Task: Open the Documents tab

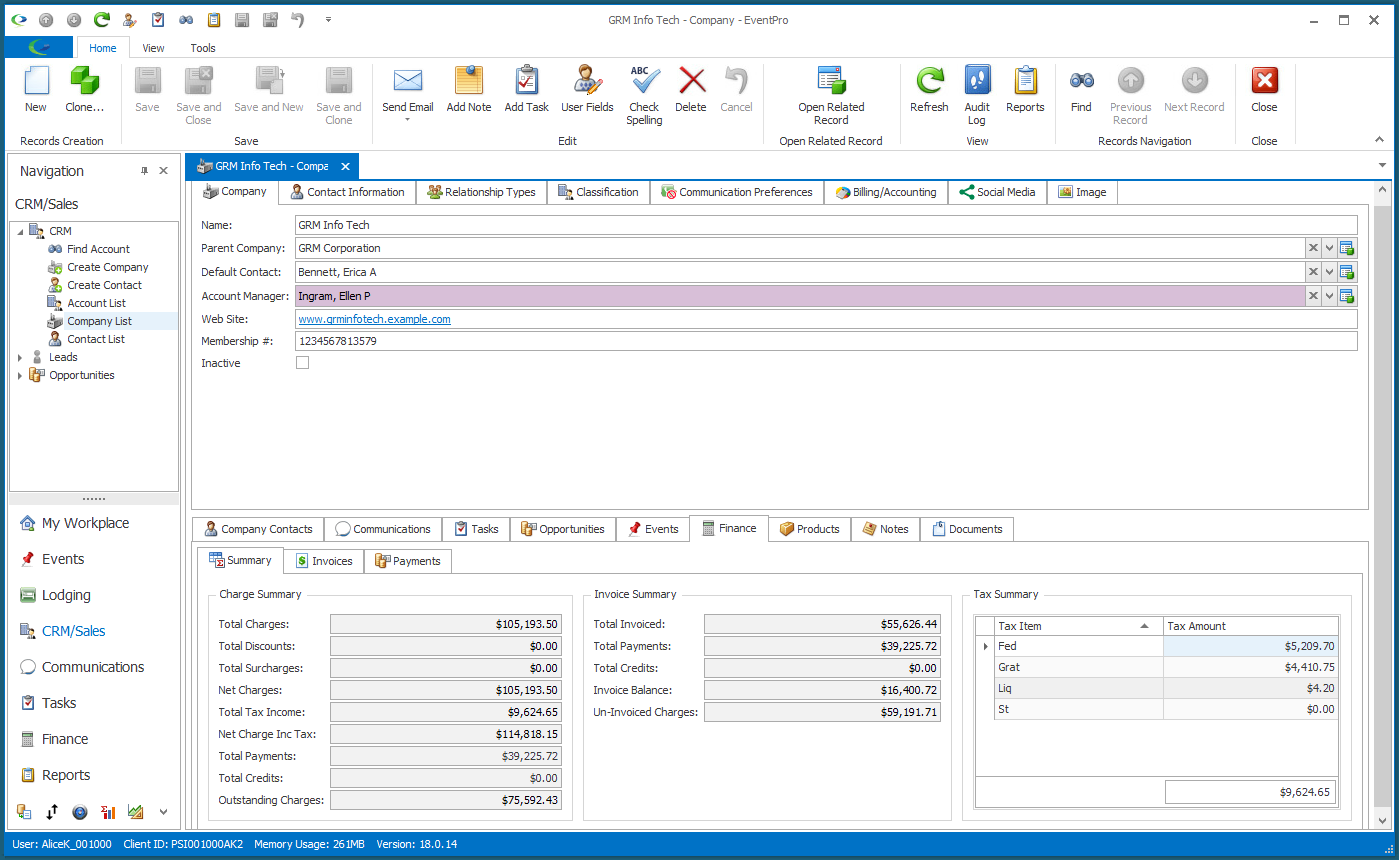Action: point(967,529)
